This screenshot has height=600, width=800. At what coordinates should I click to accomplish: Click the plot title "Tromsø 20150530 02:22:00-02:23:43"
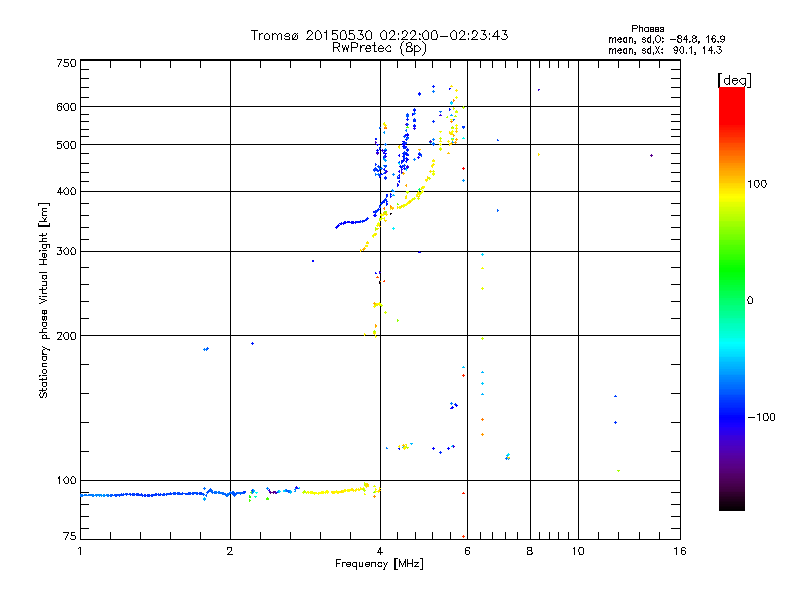[379, 35]
